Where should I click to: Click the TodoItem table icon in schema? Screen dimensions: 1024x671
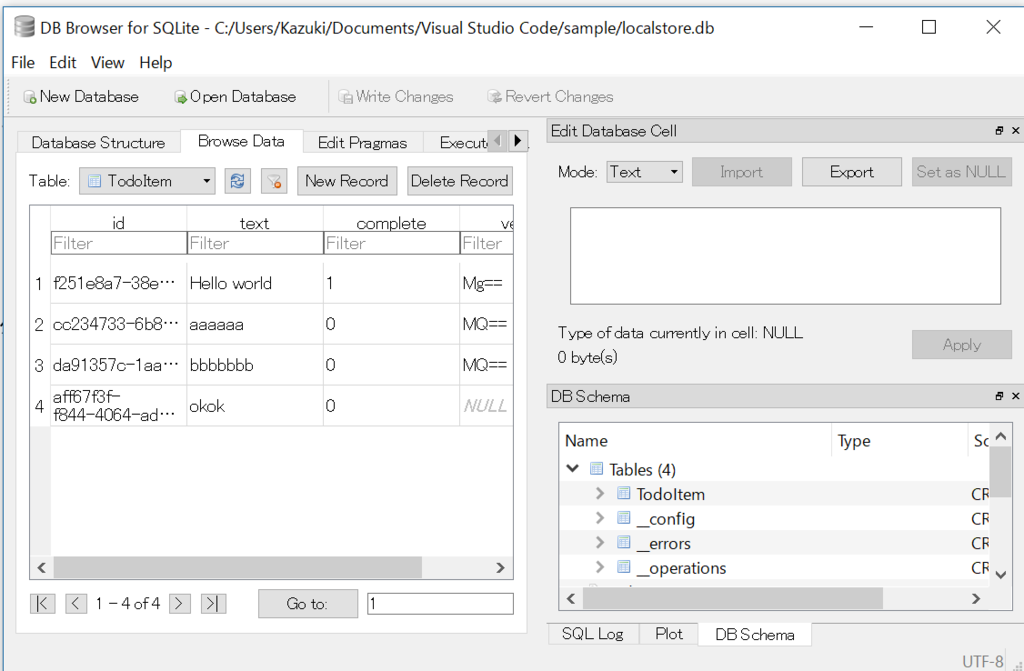pyautogui.click(x=624, y=493)
